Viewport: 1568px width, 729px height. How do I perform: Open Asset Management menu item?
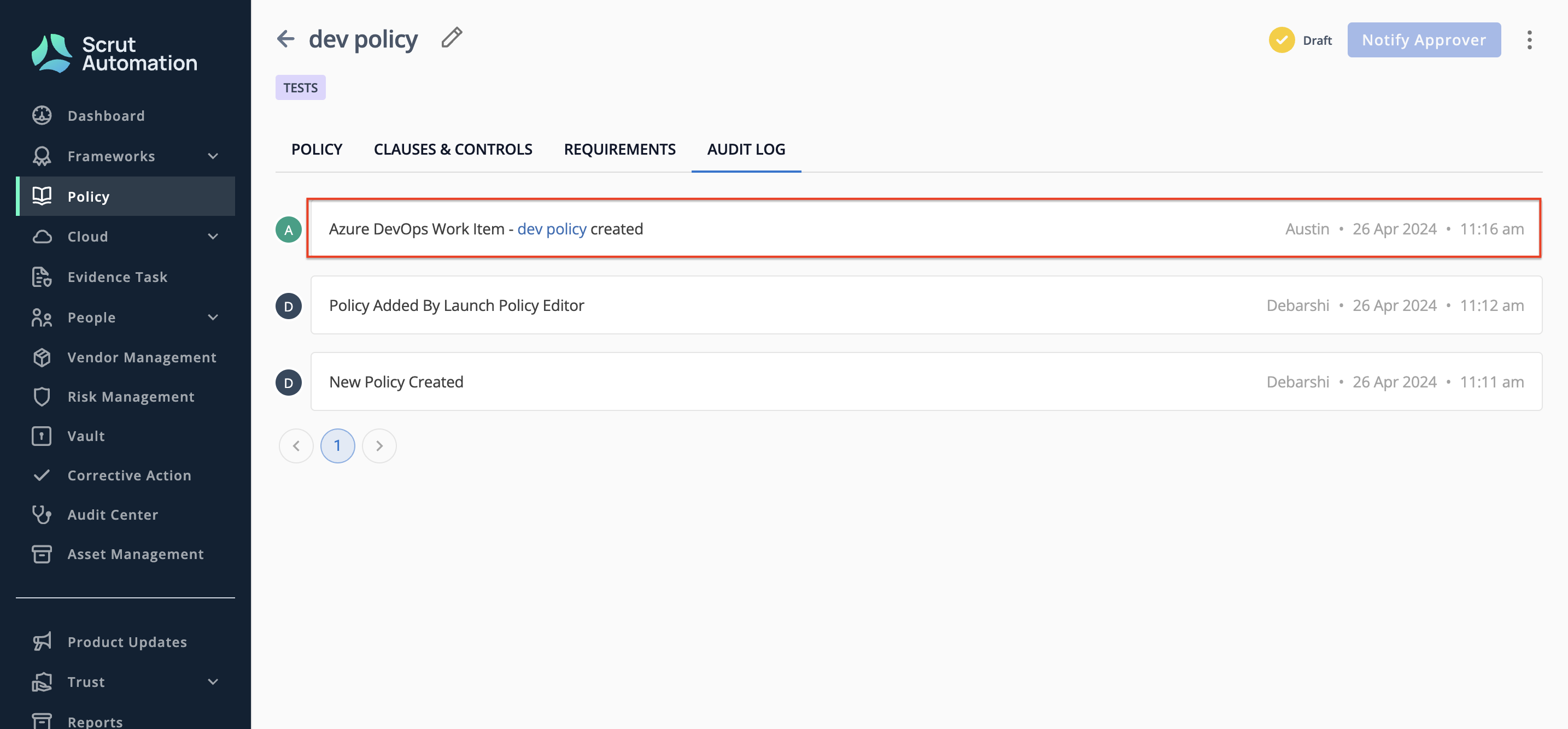click(125, 554)
